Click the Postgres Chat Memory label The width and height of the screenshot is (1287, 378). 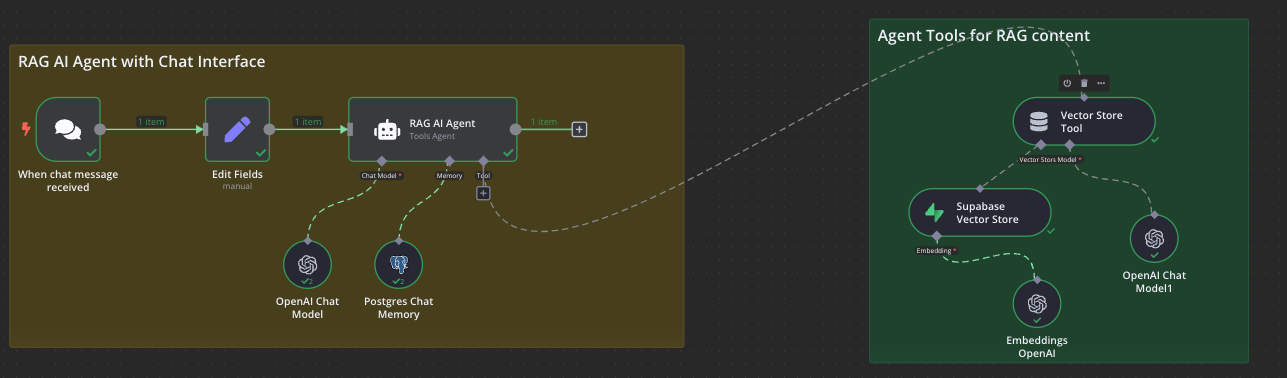click(x=398, y=308)
